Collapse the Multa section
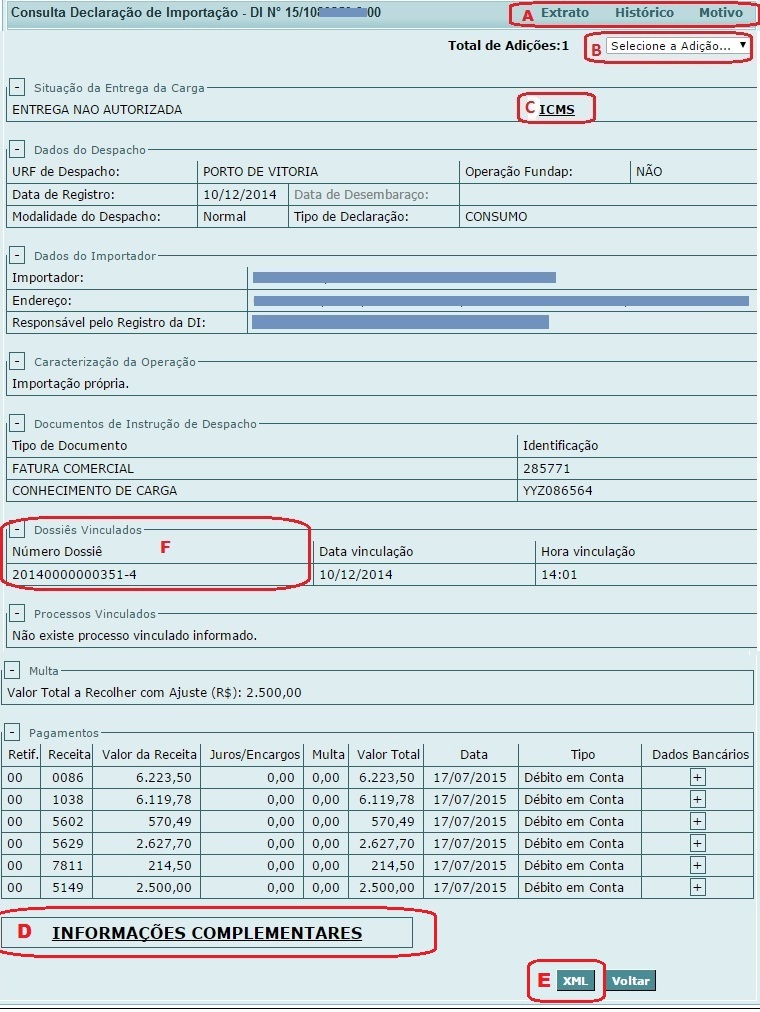 [x=12, y=671]
